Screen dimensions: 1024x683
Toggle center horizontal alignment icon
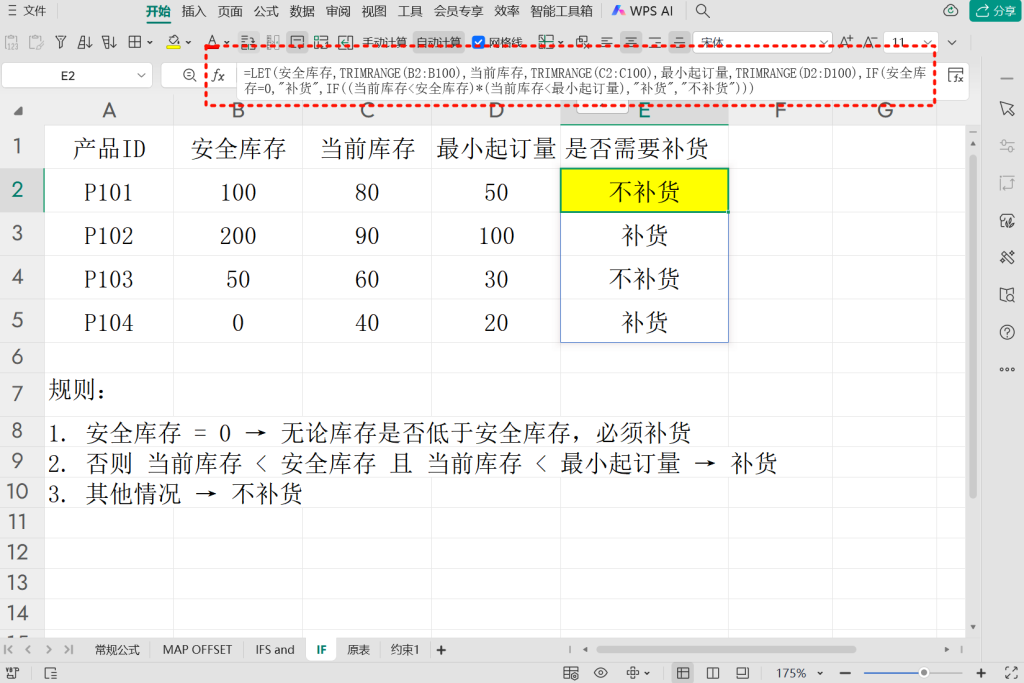[x=631, y=42]
